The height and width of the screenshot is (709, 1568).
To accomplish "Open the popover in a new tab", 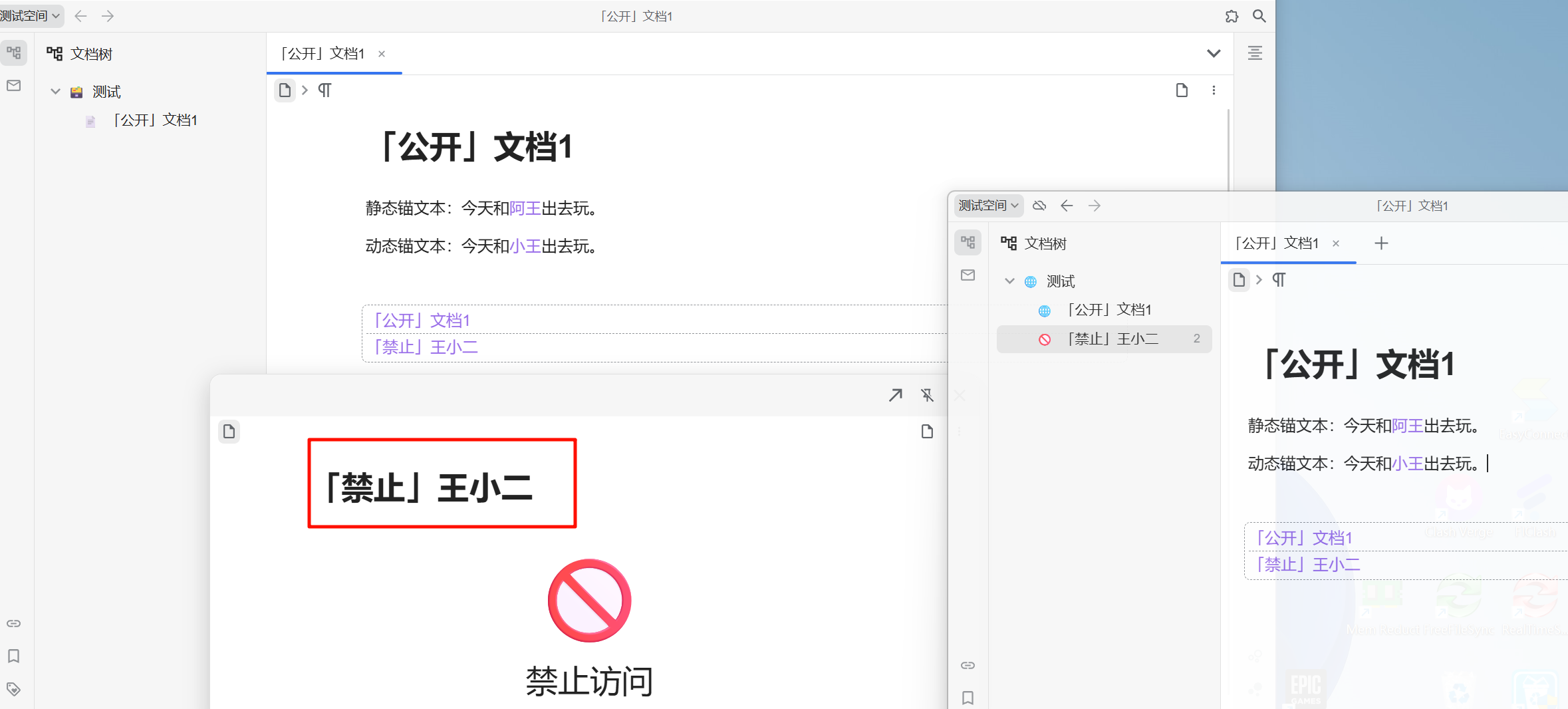I will tap(896, 395).
